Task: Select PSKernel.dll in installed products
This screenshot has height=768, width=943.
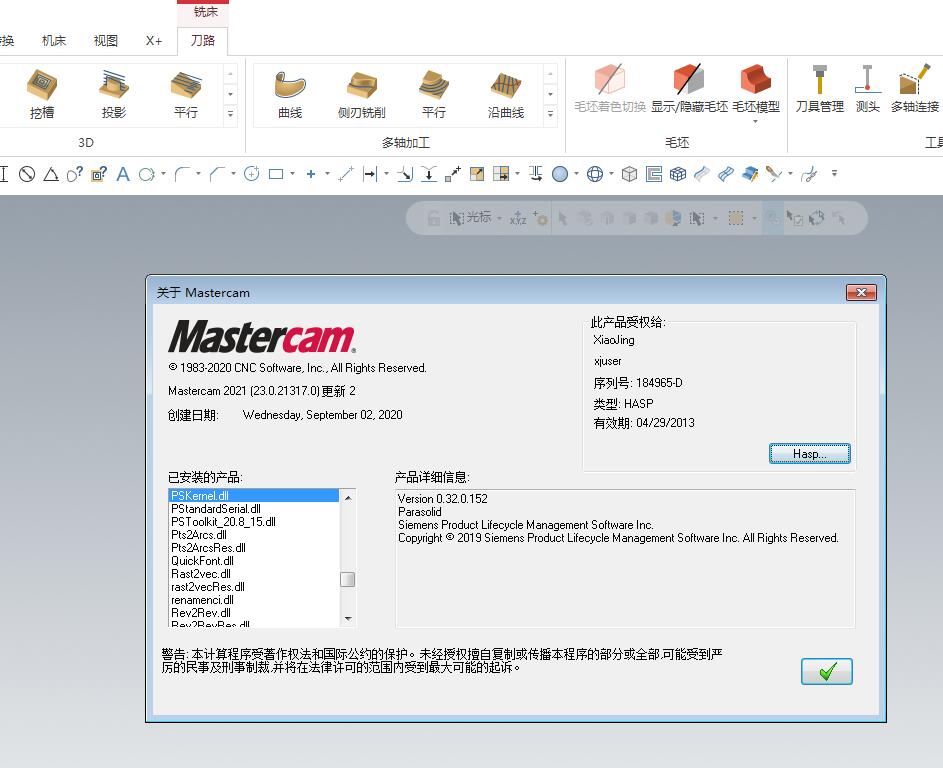Action: (x=253, y=496)
